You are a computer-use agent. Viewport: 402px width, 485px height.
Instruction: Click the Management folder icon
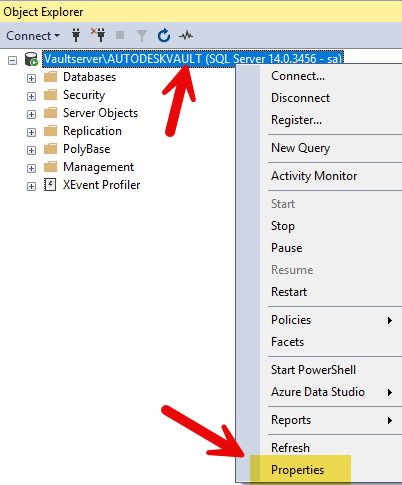pos(51,167)
